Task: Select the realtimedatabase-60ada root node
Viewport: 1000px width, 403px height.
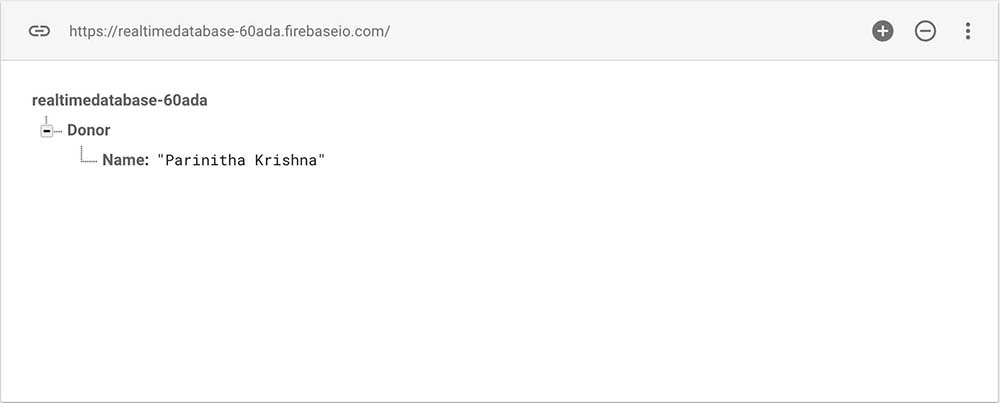Action: (x=120, y=100)
